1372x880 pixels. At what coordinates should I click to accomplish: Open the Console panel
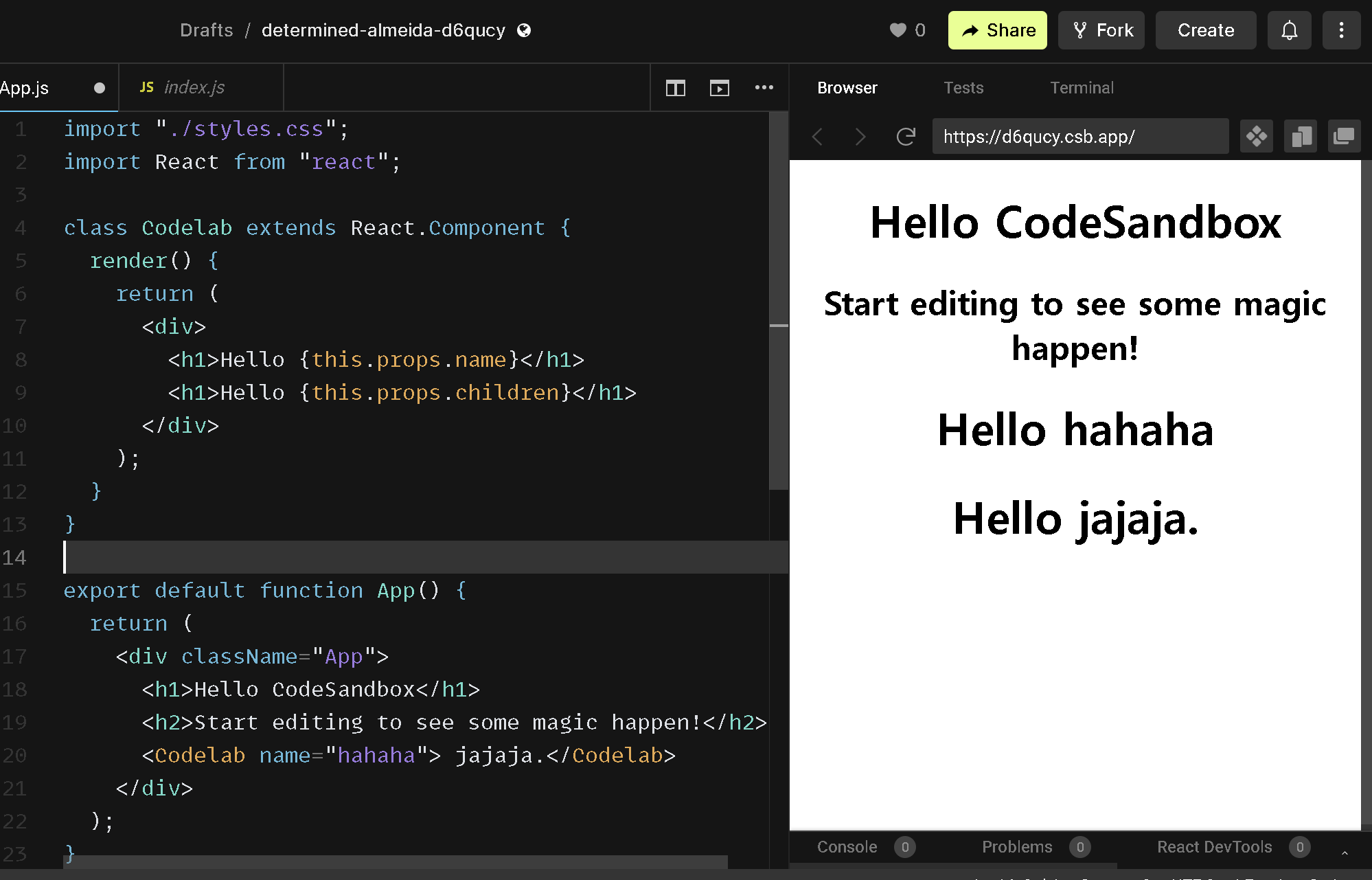tap(847, 847)
